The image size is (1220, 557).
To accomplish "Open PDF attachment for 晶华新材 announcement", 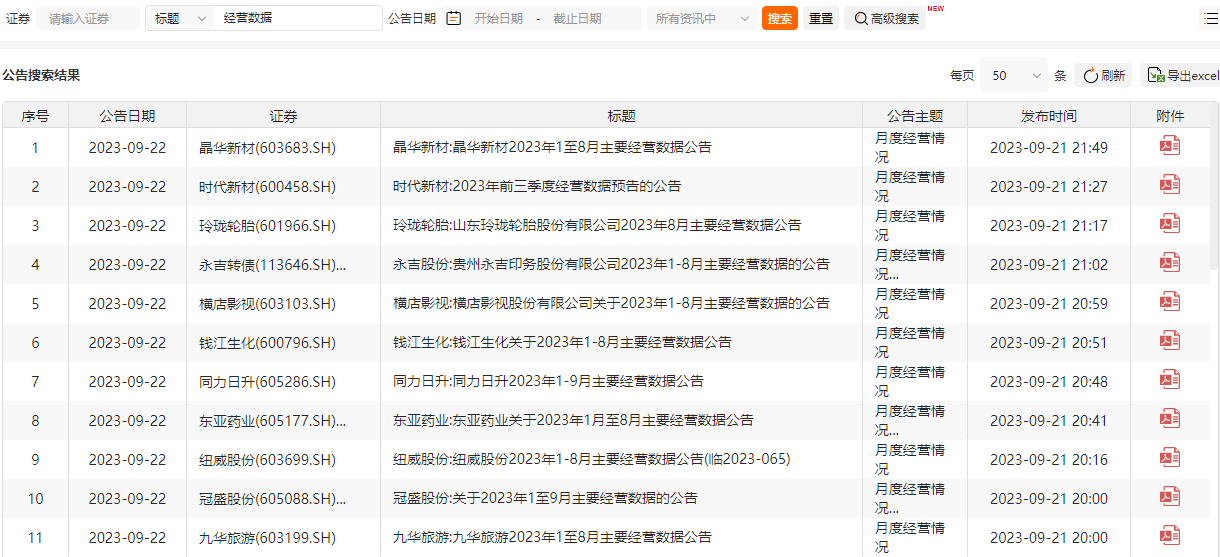I will pyautogui.click(x=1169, y=146).
